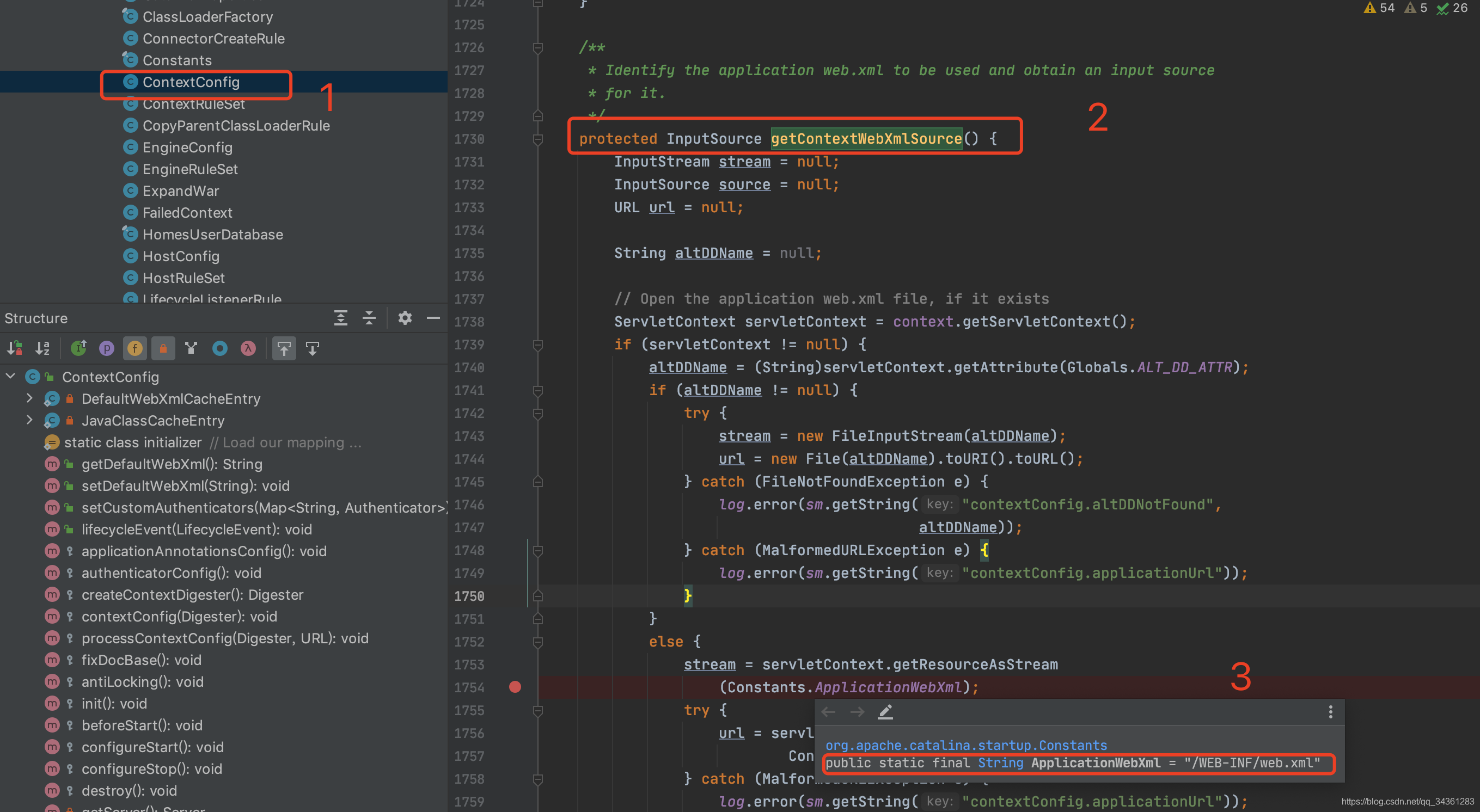Click the 5 weak warnings indicator
The width and height of the screenshot is (1480, 812).
coord(1416,8)
